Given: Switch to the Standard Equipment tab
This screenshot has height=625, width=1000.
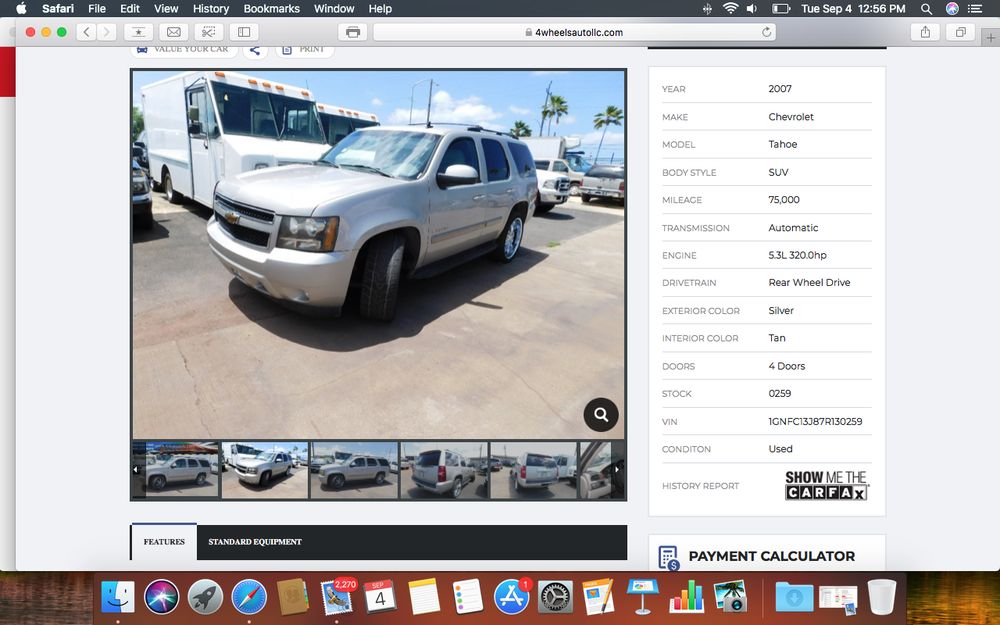Looking at the screenshot, I should coord(254,542).
